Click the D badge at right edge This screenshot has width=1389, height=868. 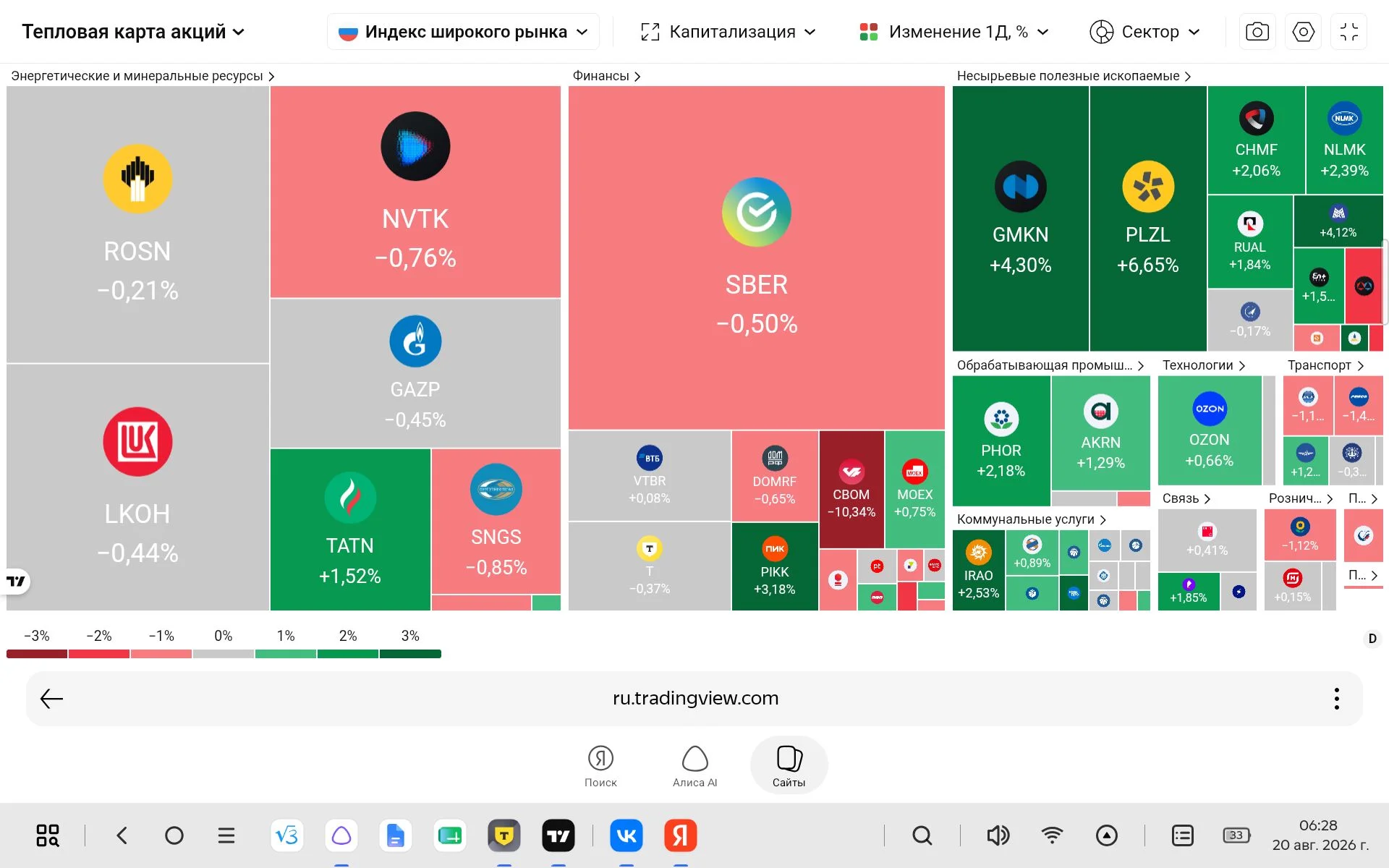point(1372,639)
